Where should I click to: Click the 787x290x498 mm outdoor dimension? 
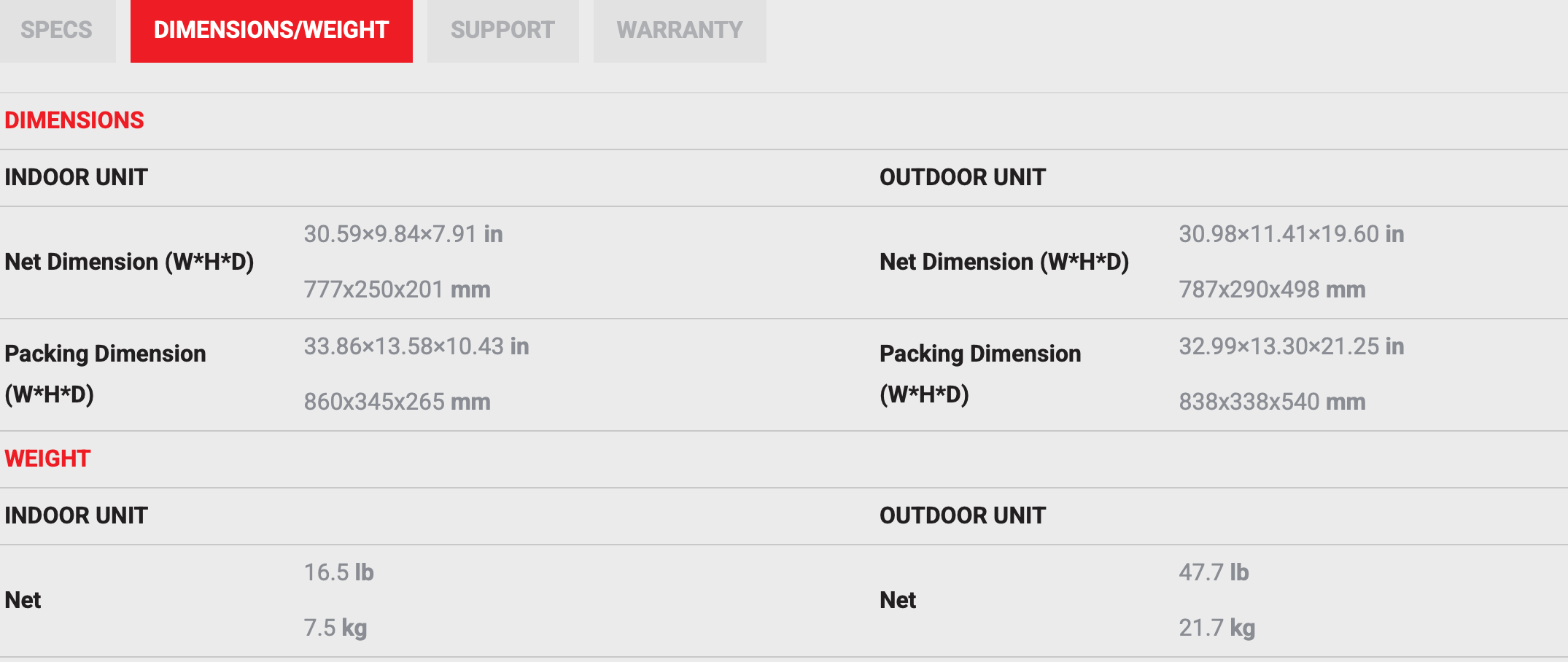pyautogui.click(x=1272, y=289)
